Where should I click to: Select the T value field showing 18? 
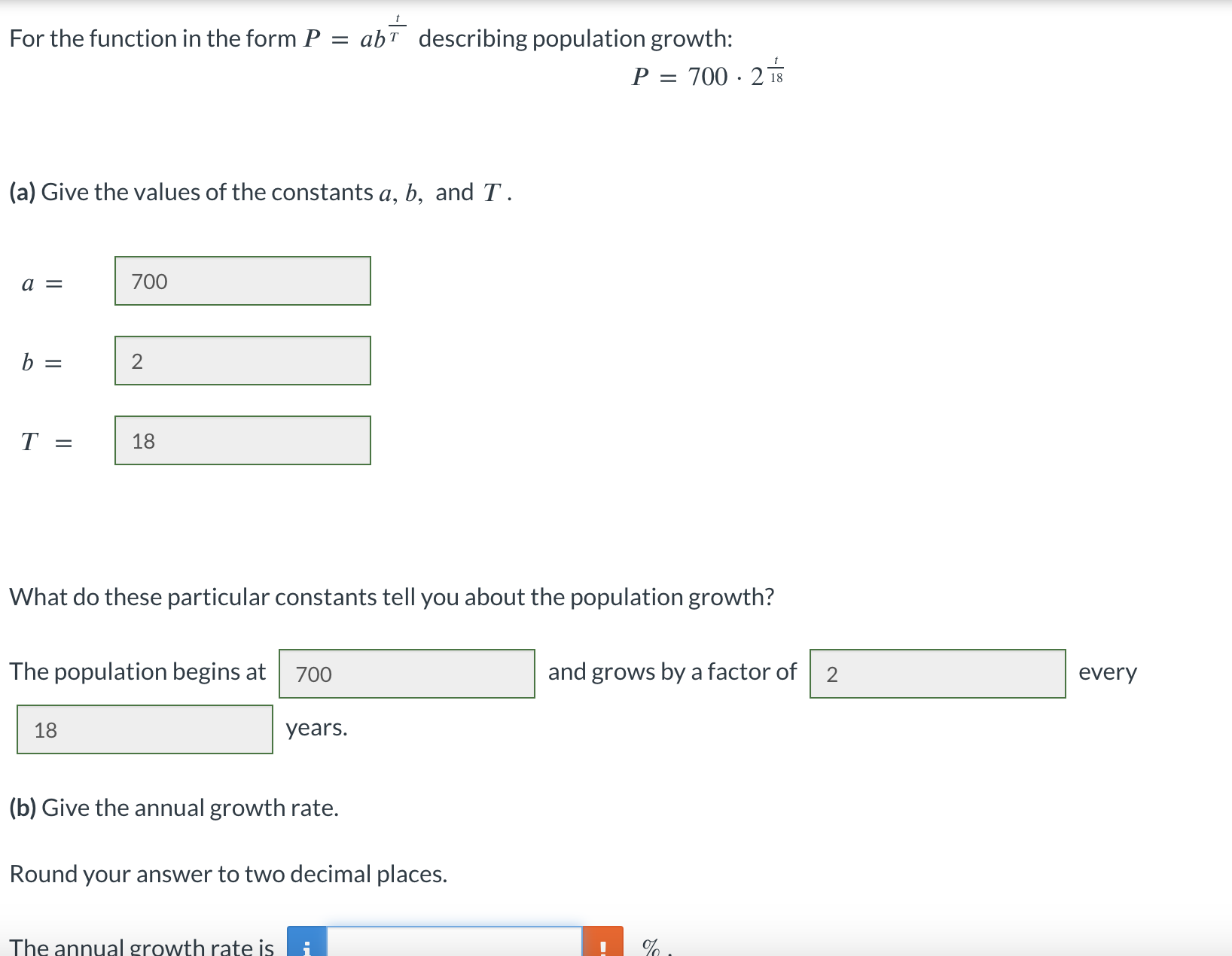[x=242, y=441]
